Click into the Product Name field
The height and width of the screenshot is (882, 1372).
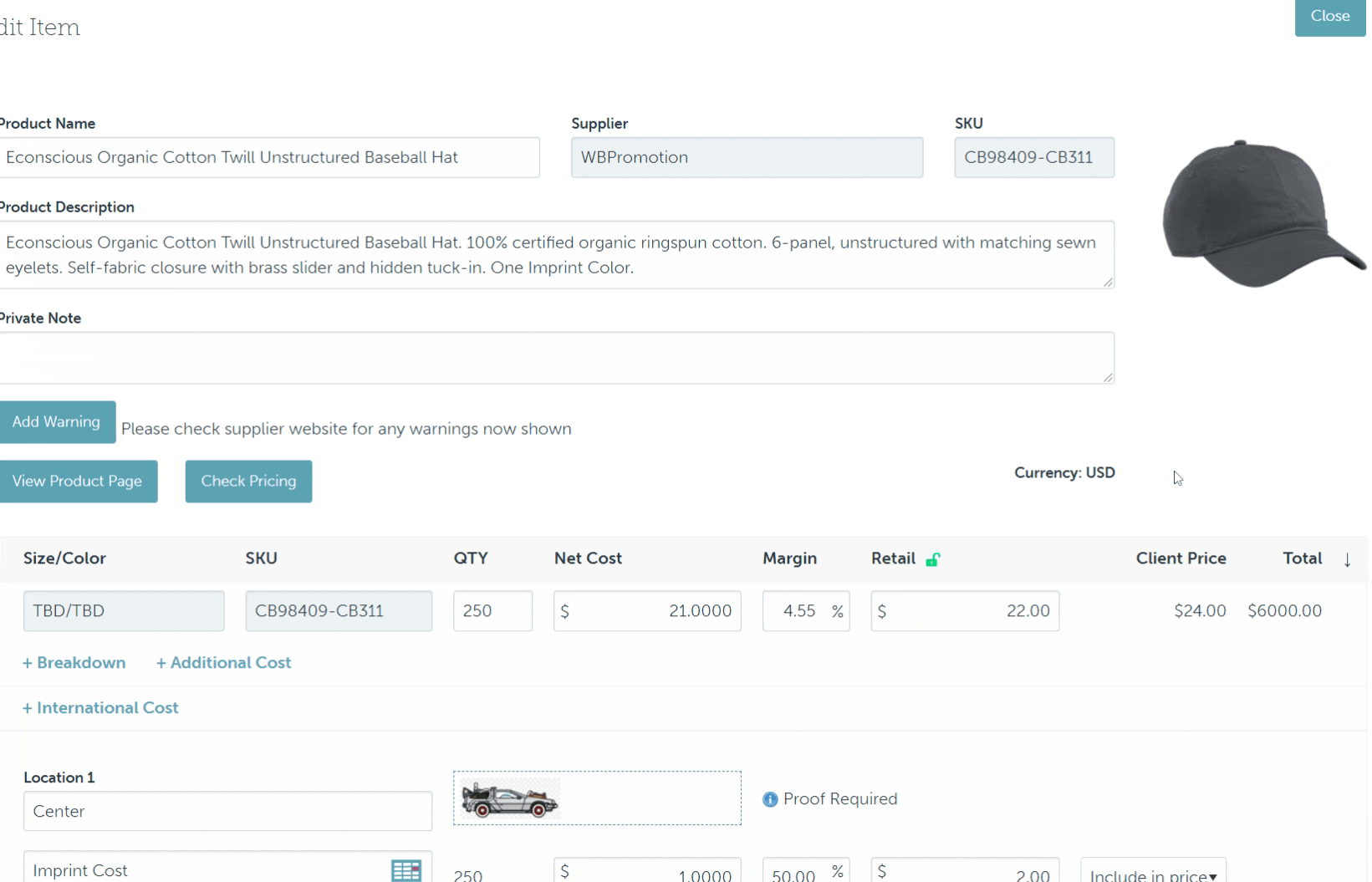click(268, 158)
